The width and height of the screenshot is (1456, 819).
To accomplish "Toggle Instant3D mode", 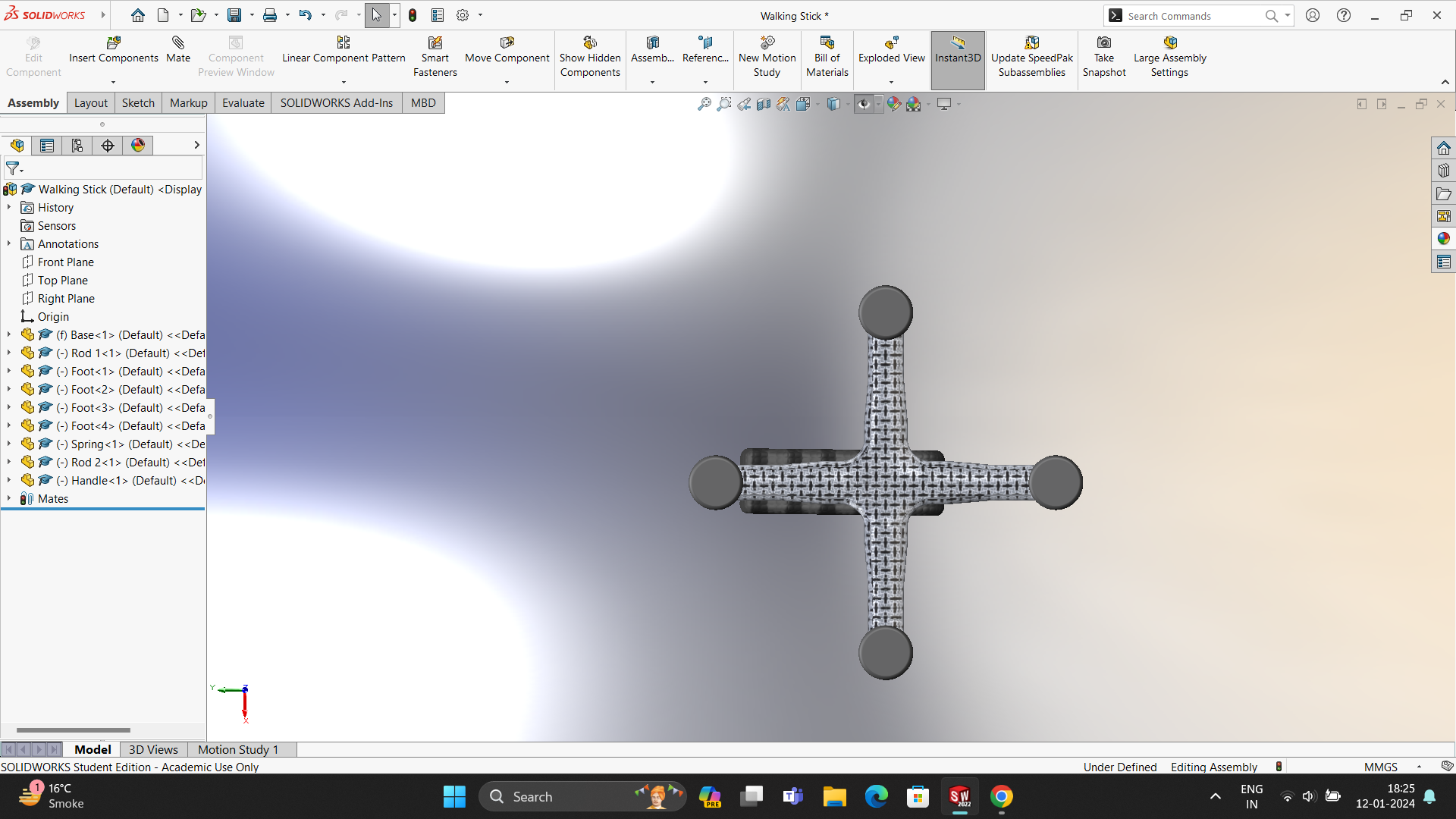I will tap(958, 60).
